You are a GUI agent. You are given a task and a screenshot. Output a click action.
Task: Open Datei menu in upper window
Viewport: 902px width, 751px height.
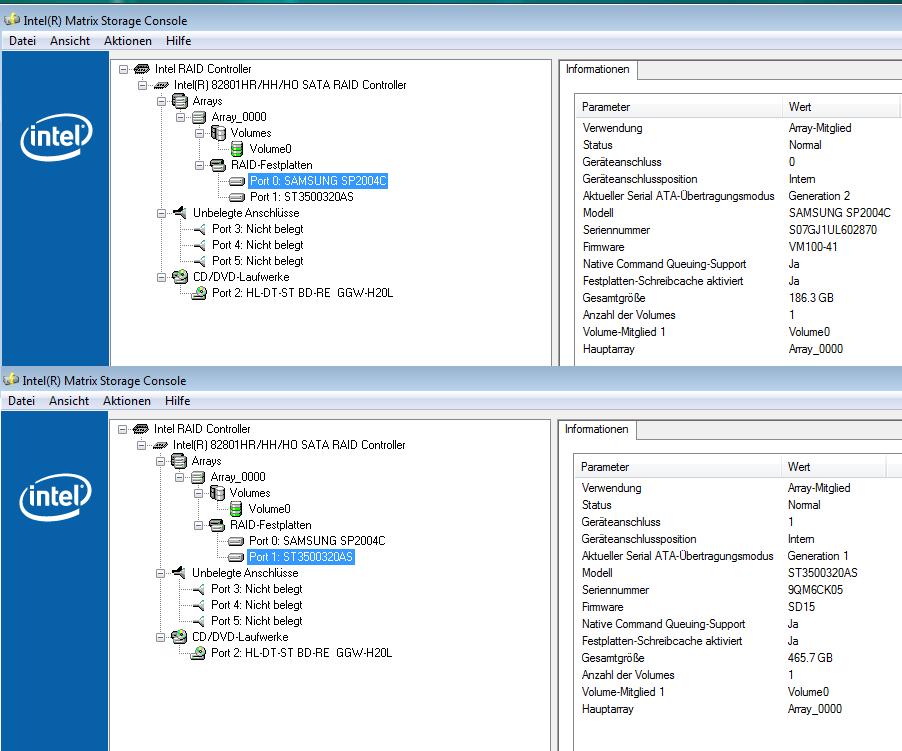point(22,41)
